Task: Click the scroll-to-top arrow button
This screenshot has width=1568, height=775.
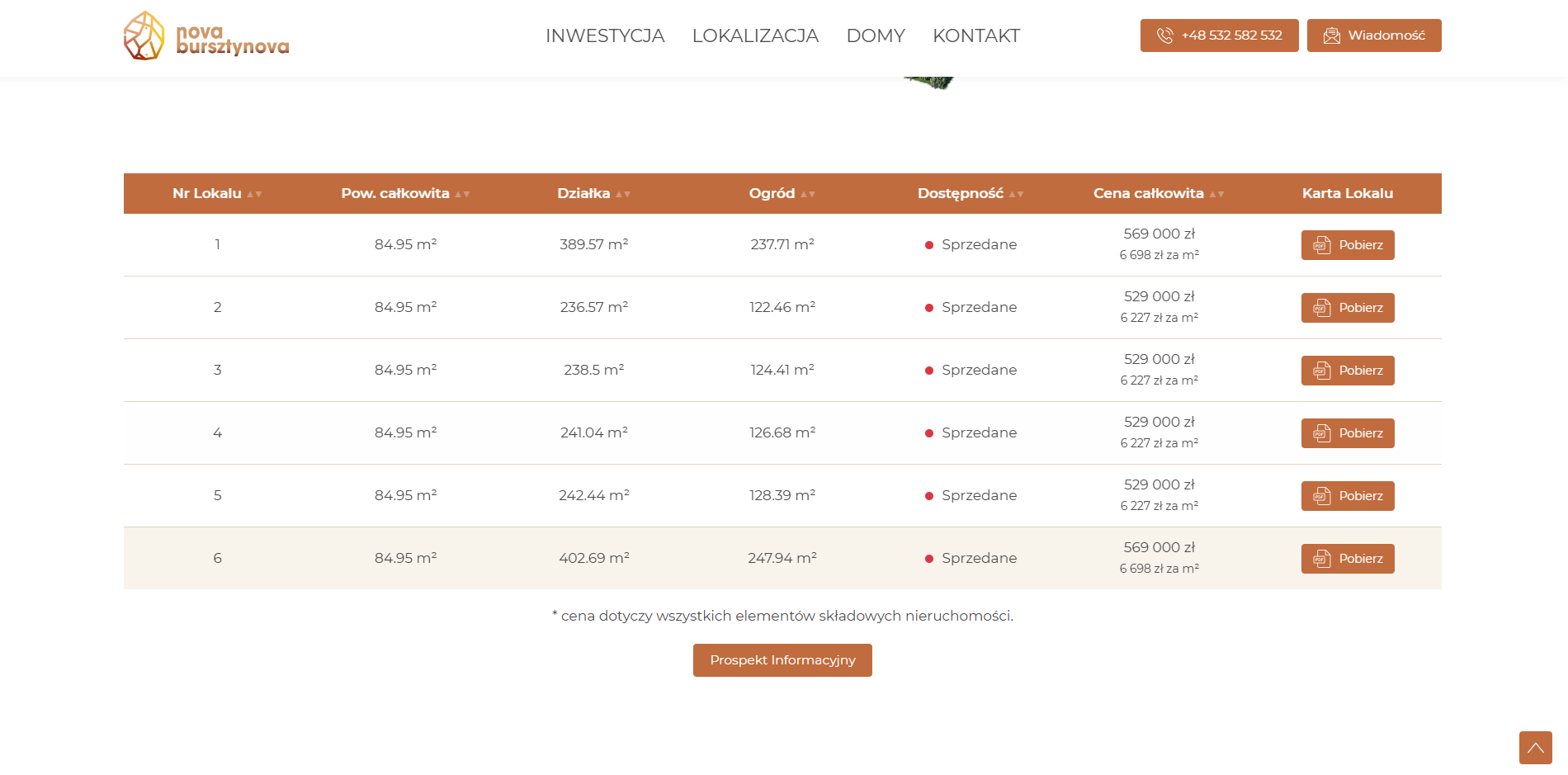Action: [x=1535, y=748]
